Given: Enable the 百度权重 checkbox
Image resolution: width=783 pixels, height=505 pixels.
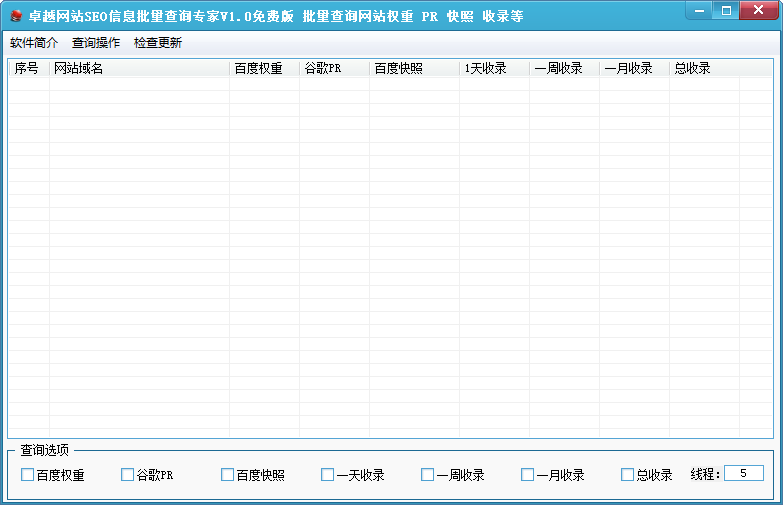Looking at the screenshot, I should point(27,475).
